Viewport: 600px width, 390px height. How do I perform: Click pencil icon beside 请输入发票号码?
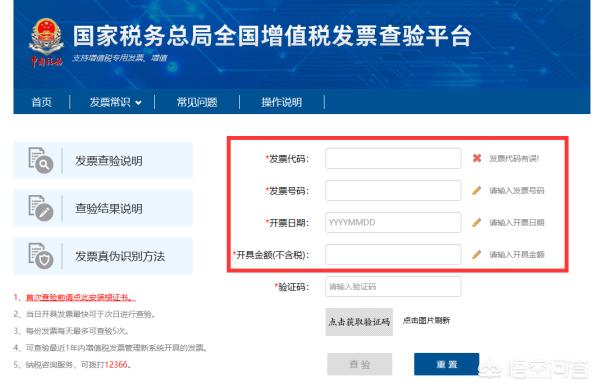pos(476,190)
